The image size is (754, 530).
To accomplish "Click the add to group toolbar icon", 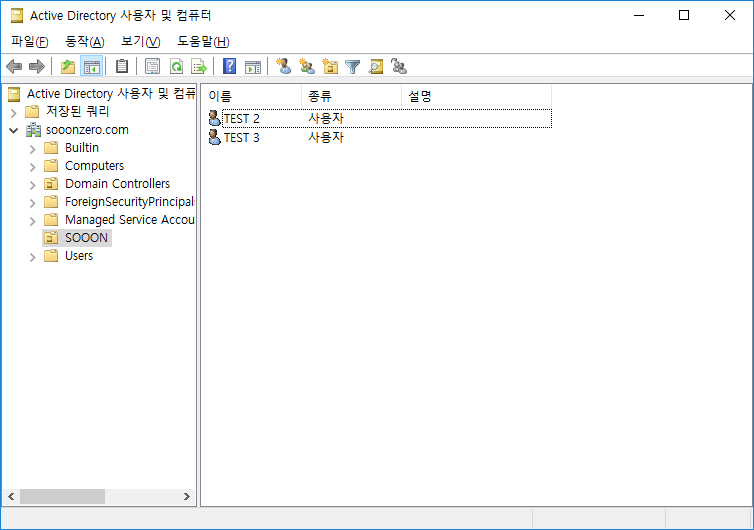I will coord(399,66).
